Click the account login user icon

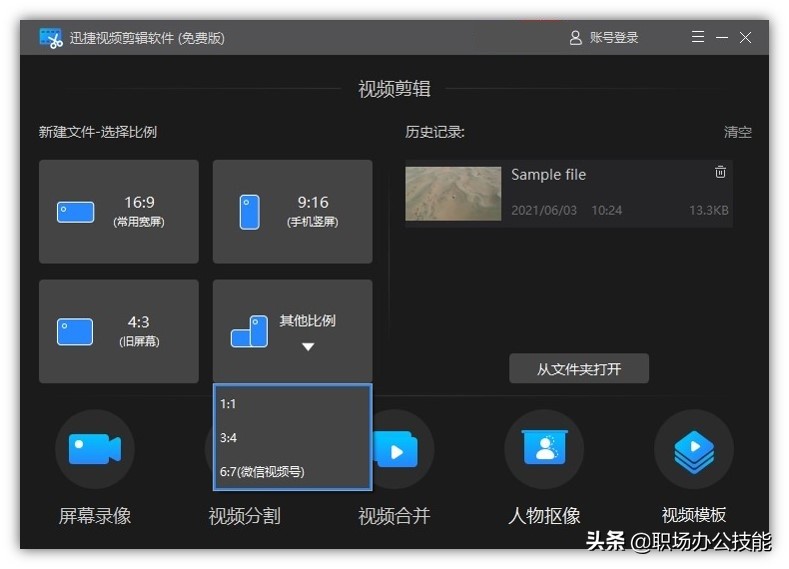pos(575,38)
